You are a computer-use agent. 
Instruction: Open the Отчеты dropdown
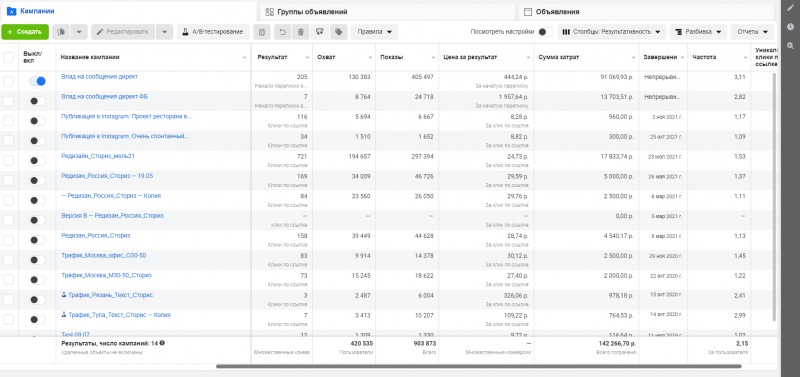tap(753, 32)
